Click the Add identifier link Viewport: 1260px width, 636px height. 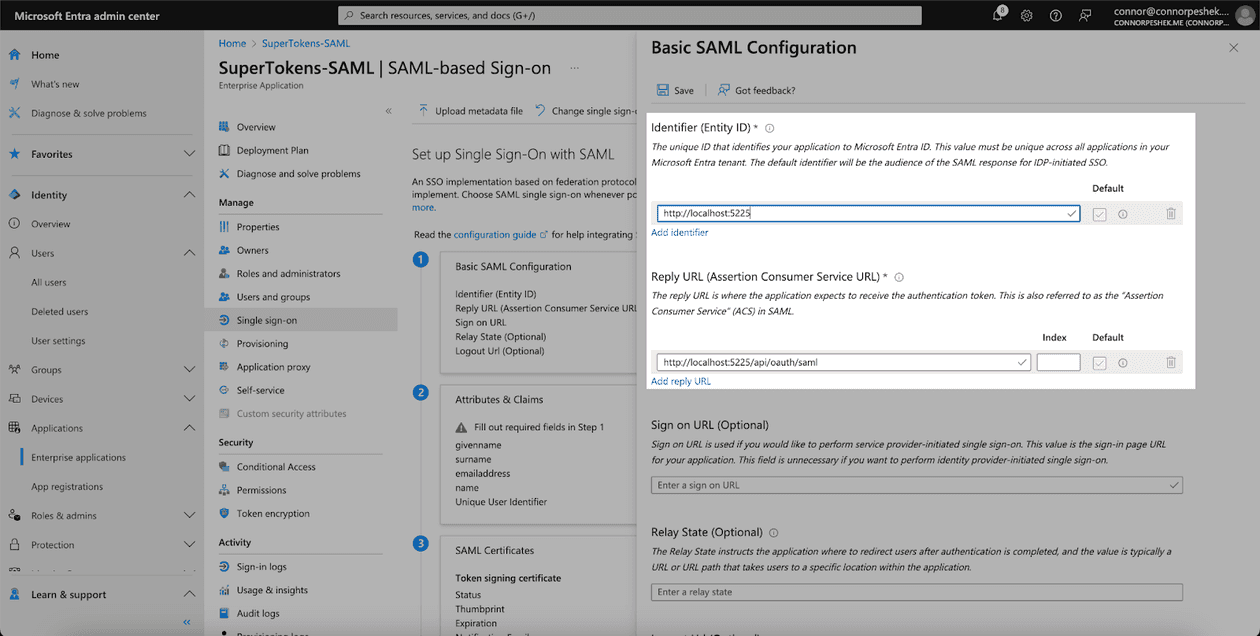[679, 232]
